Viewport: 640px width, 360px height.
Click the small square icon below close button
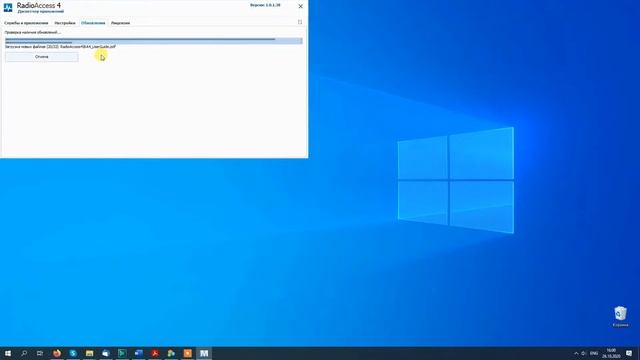pyautogui.click(x=300, y=22)
